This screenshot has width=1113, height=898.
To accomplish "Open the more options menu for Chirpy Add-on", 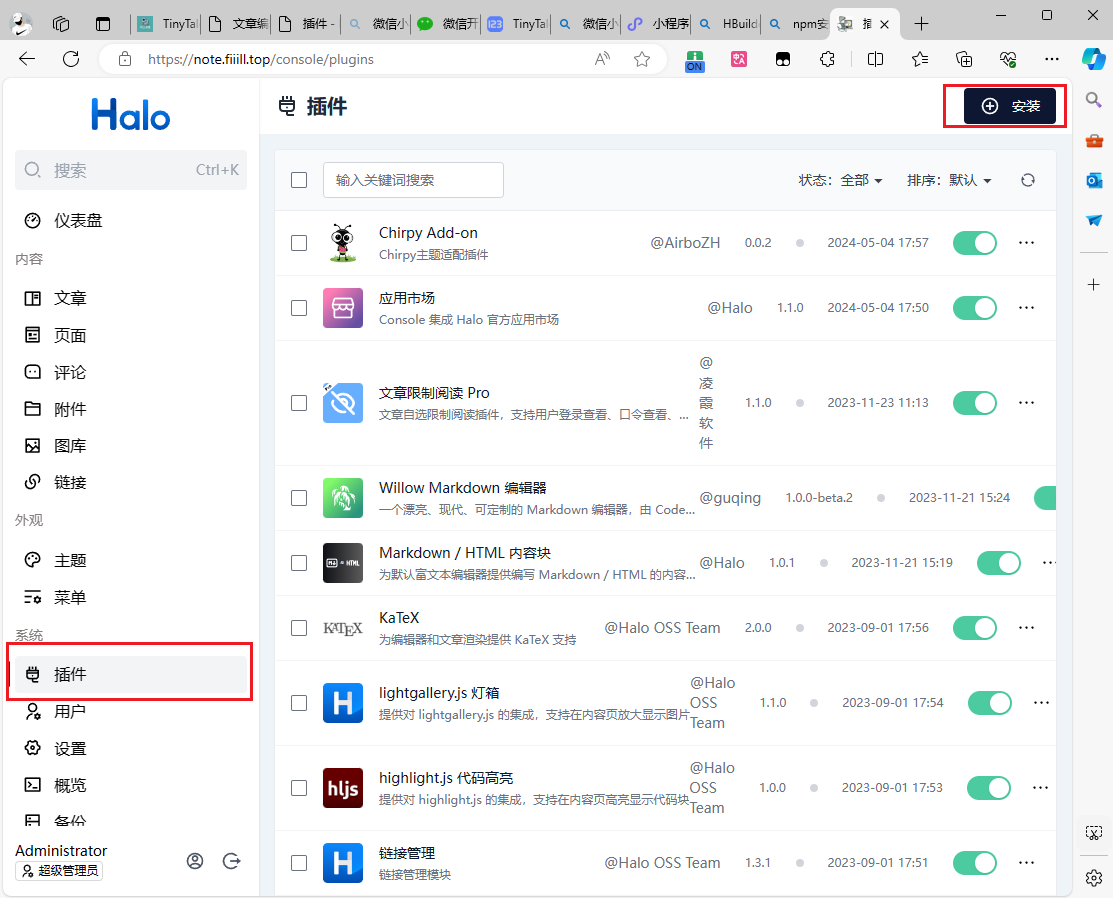I will point(1026,243).
